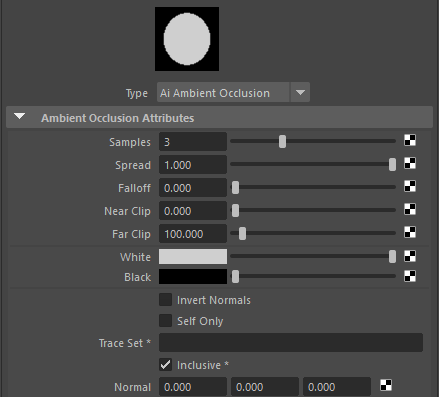Click the Black attribute label
The width and height of the screenshot is (439, 397).
tap(137, 277)
